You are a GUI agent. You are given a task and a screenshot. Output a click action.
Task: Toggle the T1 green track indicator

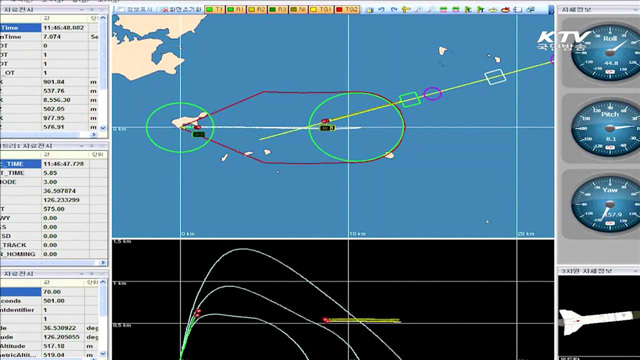tap(215, 9)
